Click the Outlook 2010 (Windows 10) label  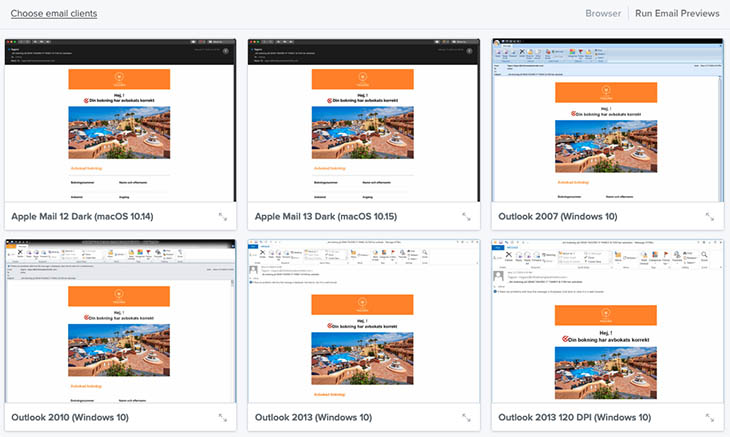tap(70, 417)
